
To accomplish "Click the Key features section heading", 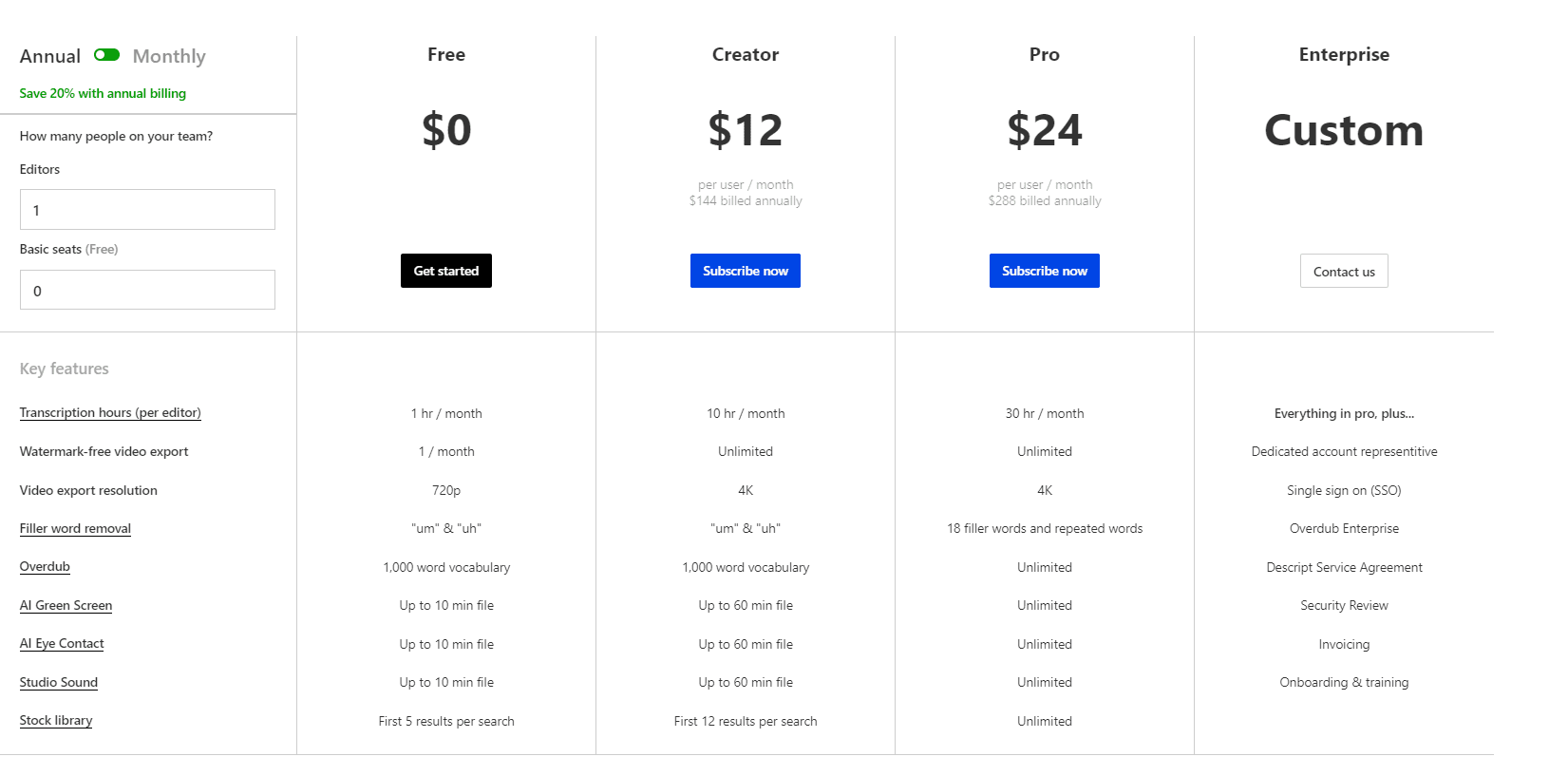I will [x=64, y=369].
